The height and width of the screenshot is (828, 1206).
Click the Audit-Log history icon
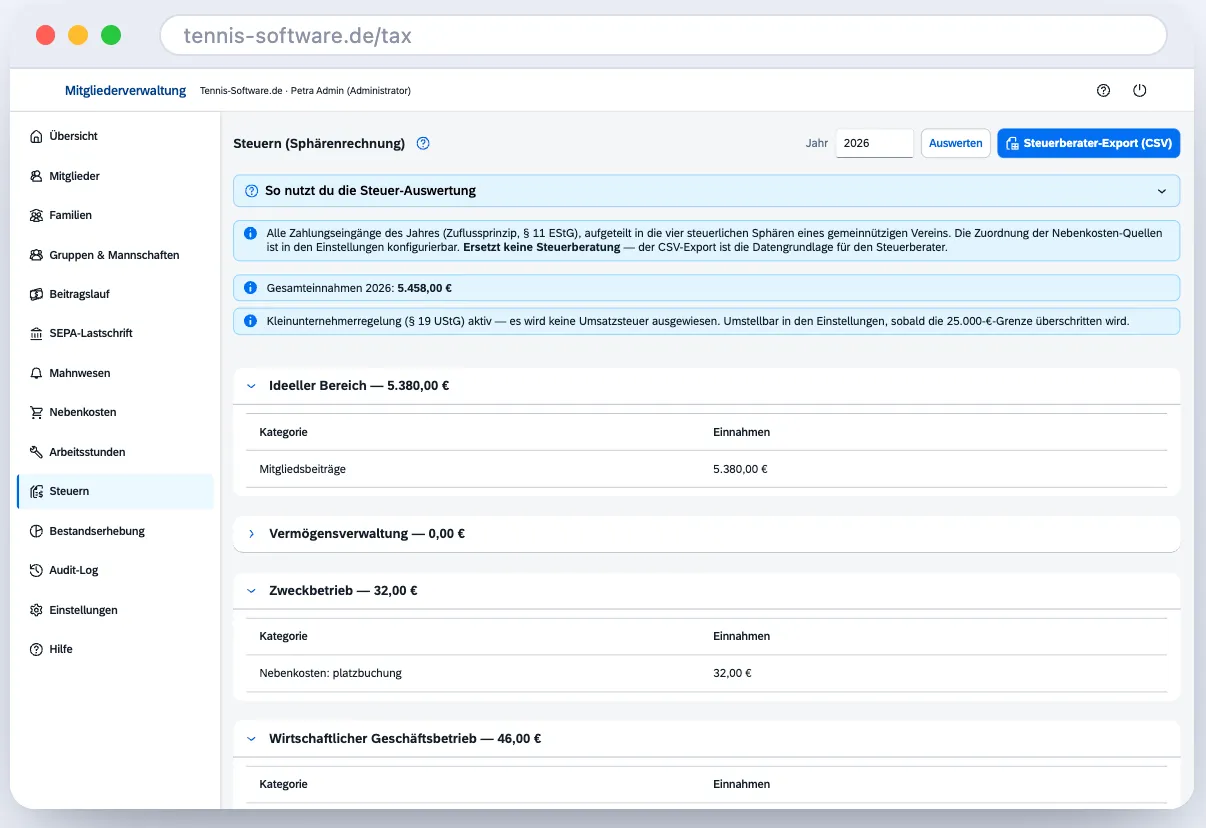37,570
